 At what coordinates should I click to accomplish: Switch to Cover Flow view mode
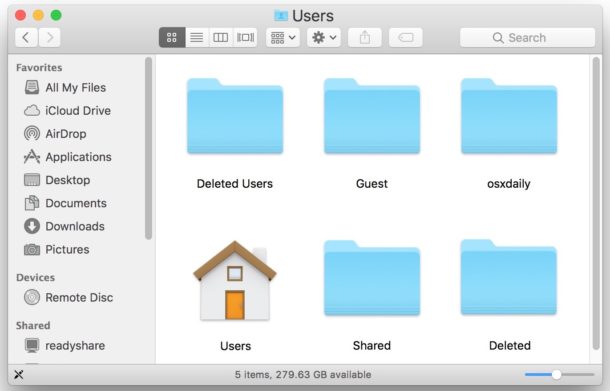pos(245,37)
